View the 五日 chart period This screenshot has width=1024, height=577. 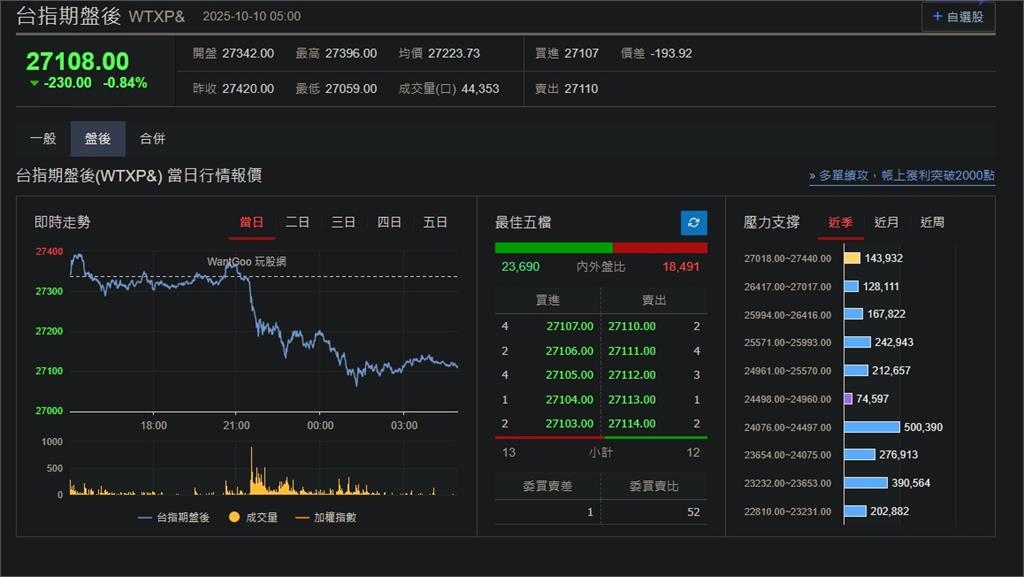tap(436, 223)
